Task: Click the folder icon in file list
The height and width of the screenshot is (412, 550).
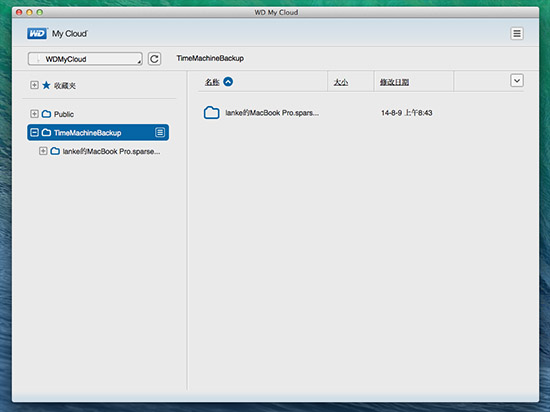Action: 212,113
